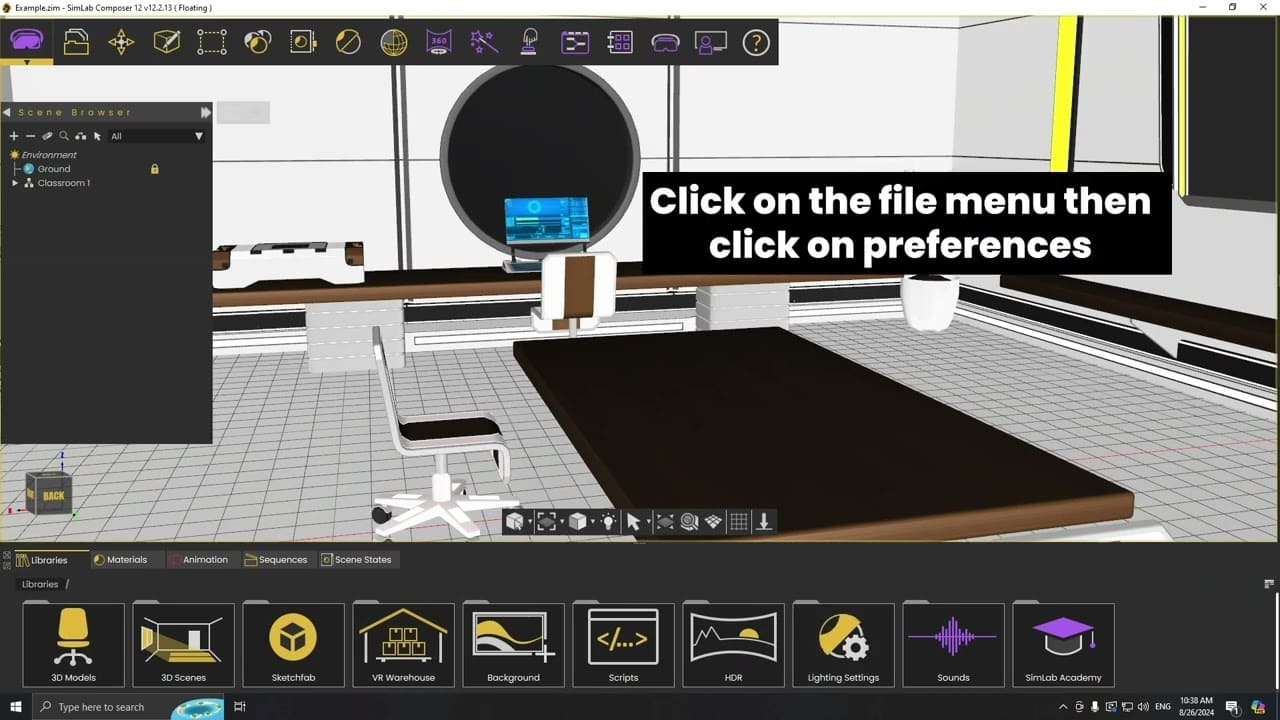This screenshot has width=1280, height=720.
Task: Click the Windows taskbar search box
Action: [110, 707]
